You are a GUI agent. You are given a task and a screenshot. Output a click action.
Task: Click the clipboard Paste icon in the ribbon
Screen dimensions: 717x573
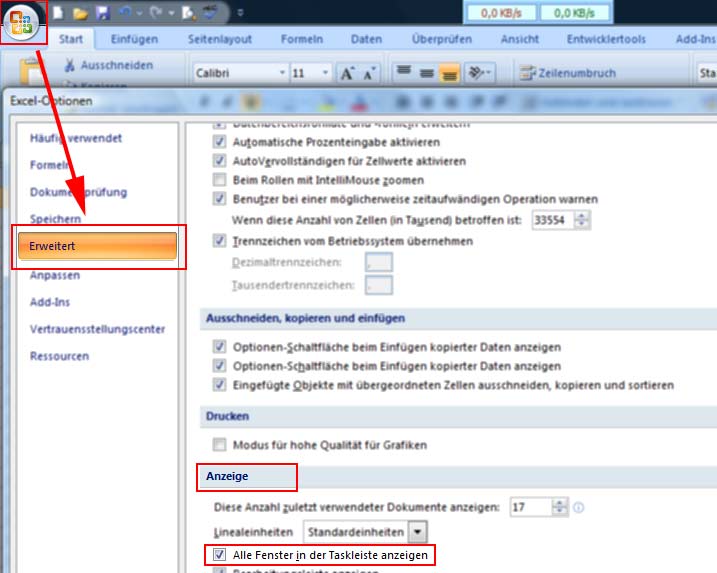(x=31, y=71)
